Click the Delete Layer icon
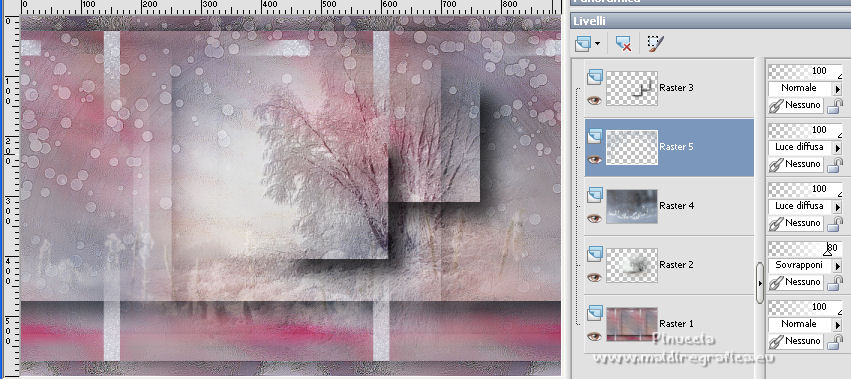The image size is (851, 379). (623, 43)
